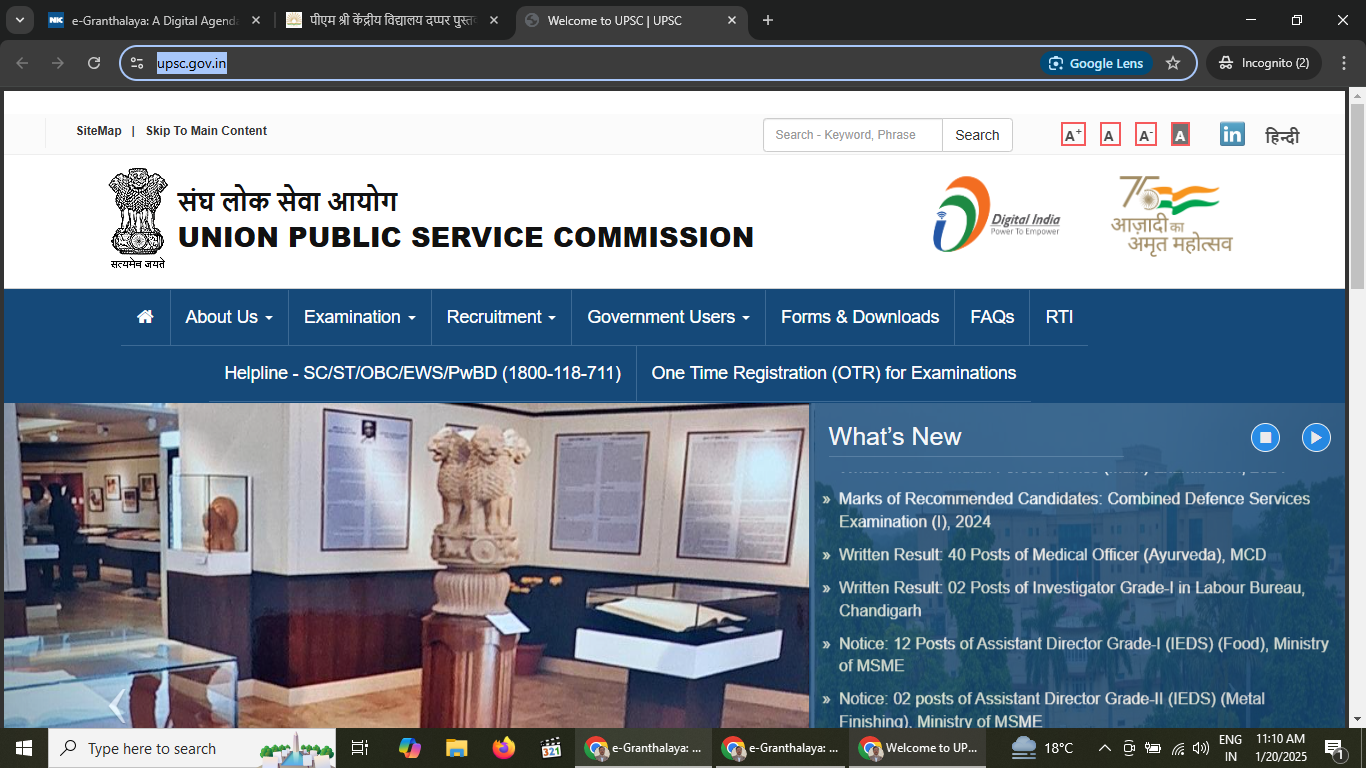
Task: Open Task View on taskbar
Action: 360,748
